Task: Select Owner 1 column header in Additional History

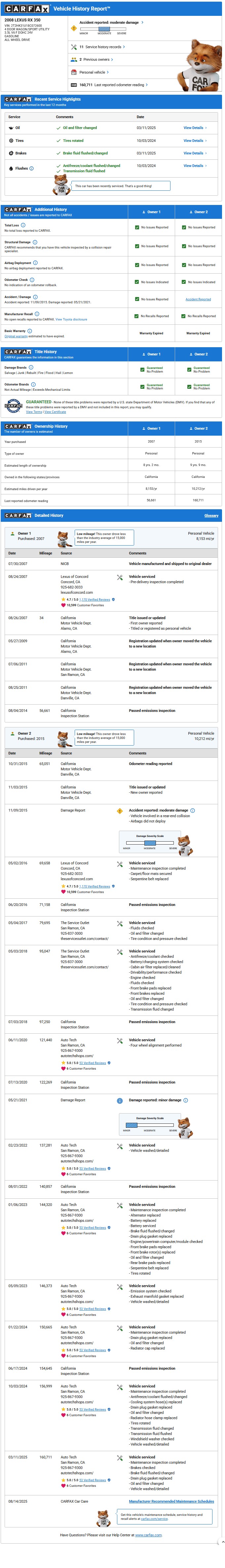Action: [151, 212]
